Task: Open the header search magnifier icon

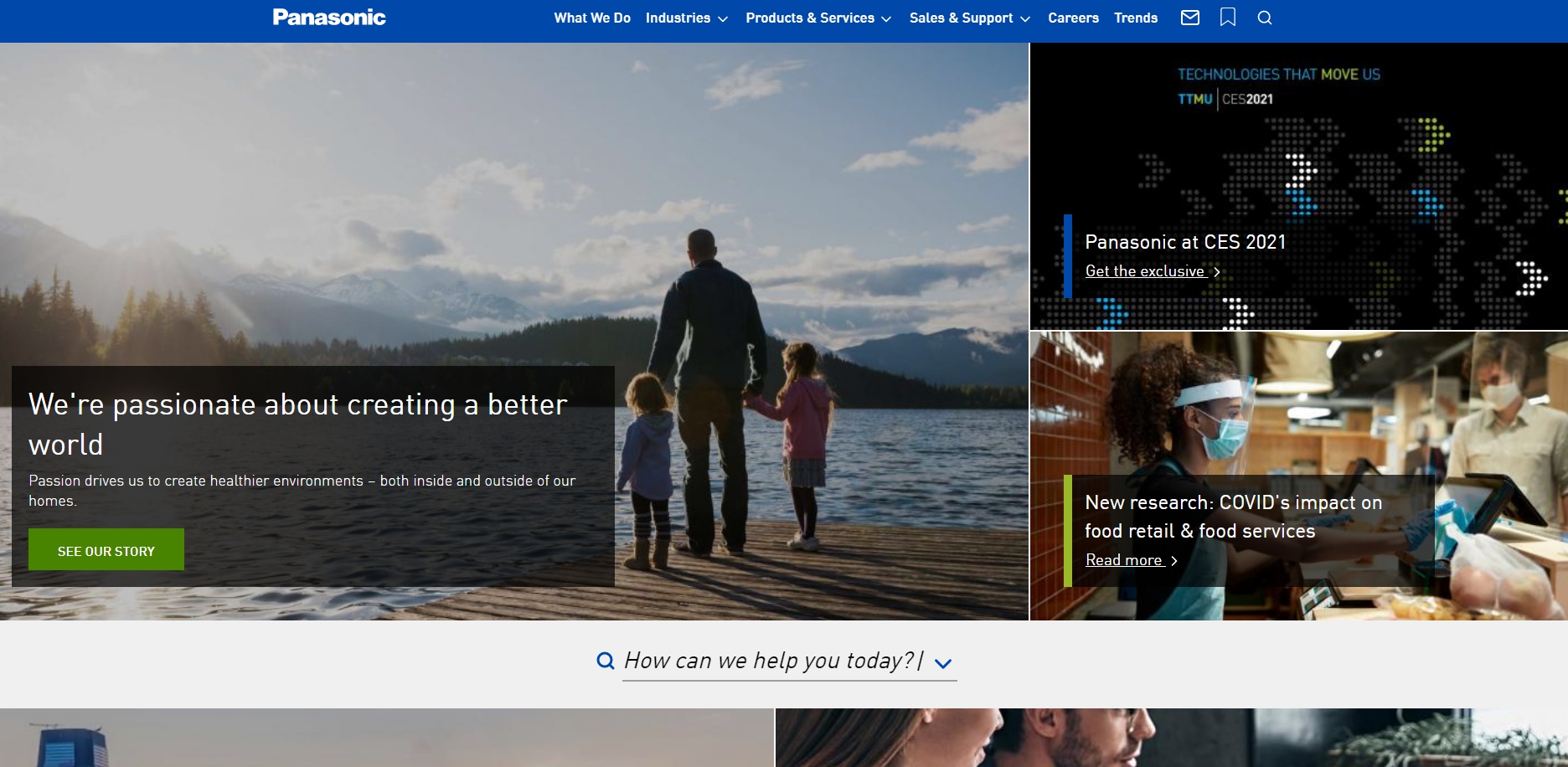Action: pyautogui.click(x=1265, y=18)
